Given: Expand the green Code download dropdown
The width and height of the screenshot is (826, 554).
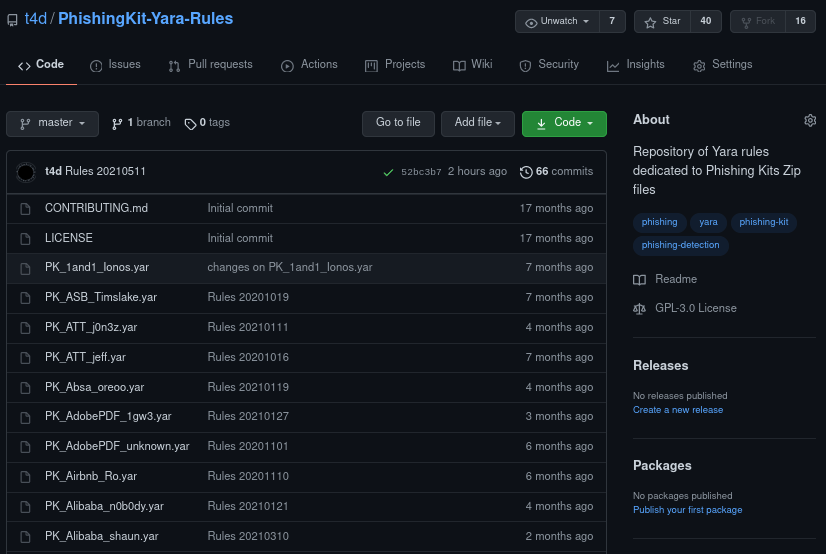Looking at the screenshot, I should coord(564,123).
